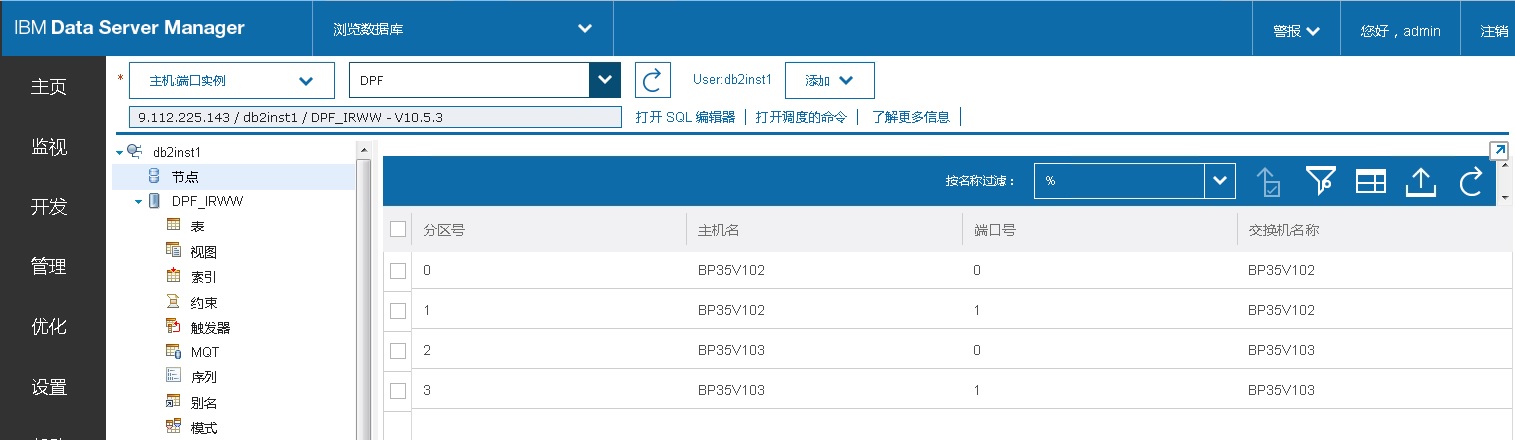
Task: Click host name BP35V103 in partition 3 row
Action: click(x=731, y=390)
